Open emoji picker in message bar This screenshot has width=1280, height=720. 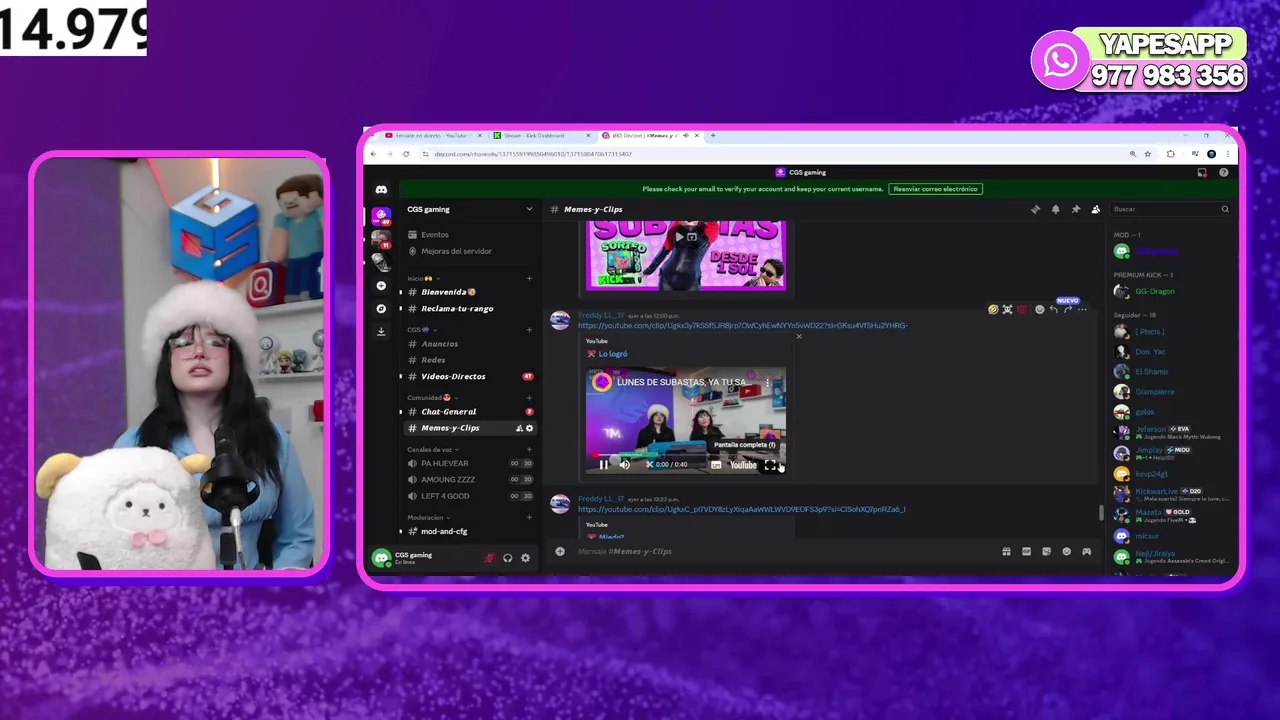coord(1066,551)
